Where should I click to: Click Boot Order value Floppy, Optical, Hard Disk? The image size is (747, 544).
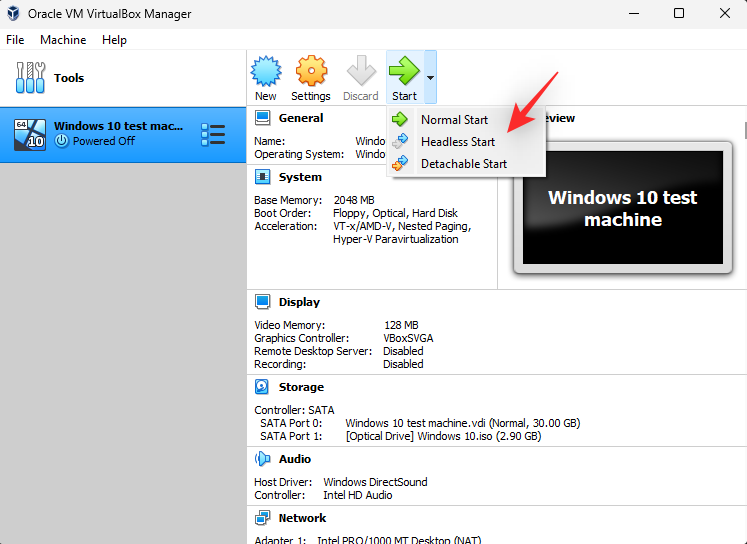tap(395, 213)
